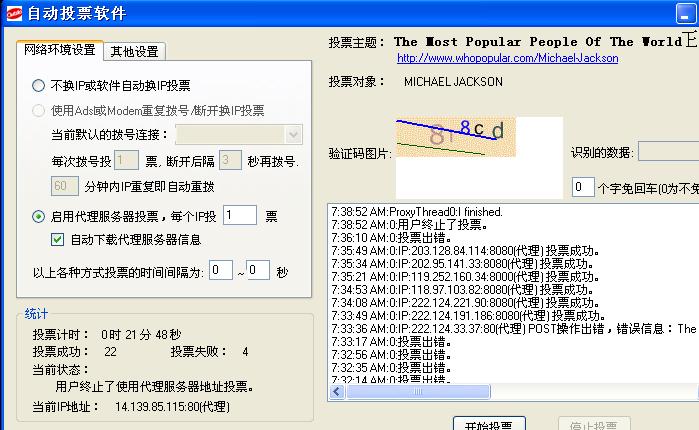This screenshot has width=699, height=430.
Task: Select the 网络环境设置 tab
Action: (60, 51)
